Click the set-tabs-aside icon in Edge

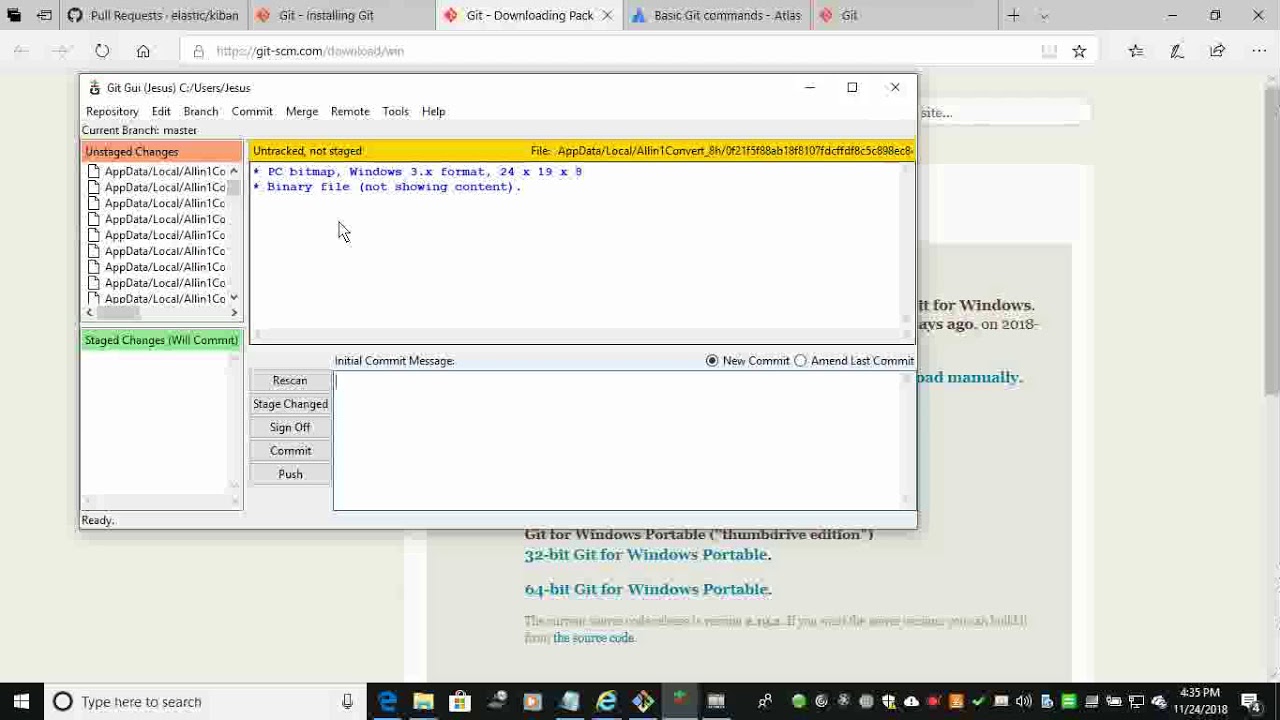pos(44,15)
